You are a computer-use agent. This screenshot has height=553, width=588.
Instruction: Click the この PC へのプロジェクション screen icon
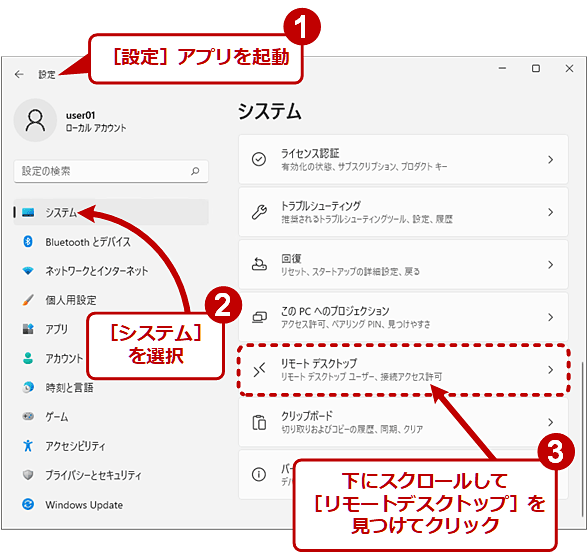pyautogui.click(x=259, y=317)
